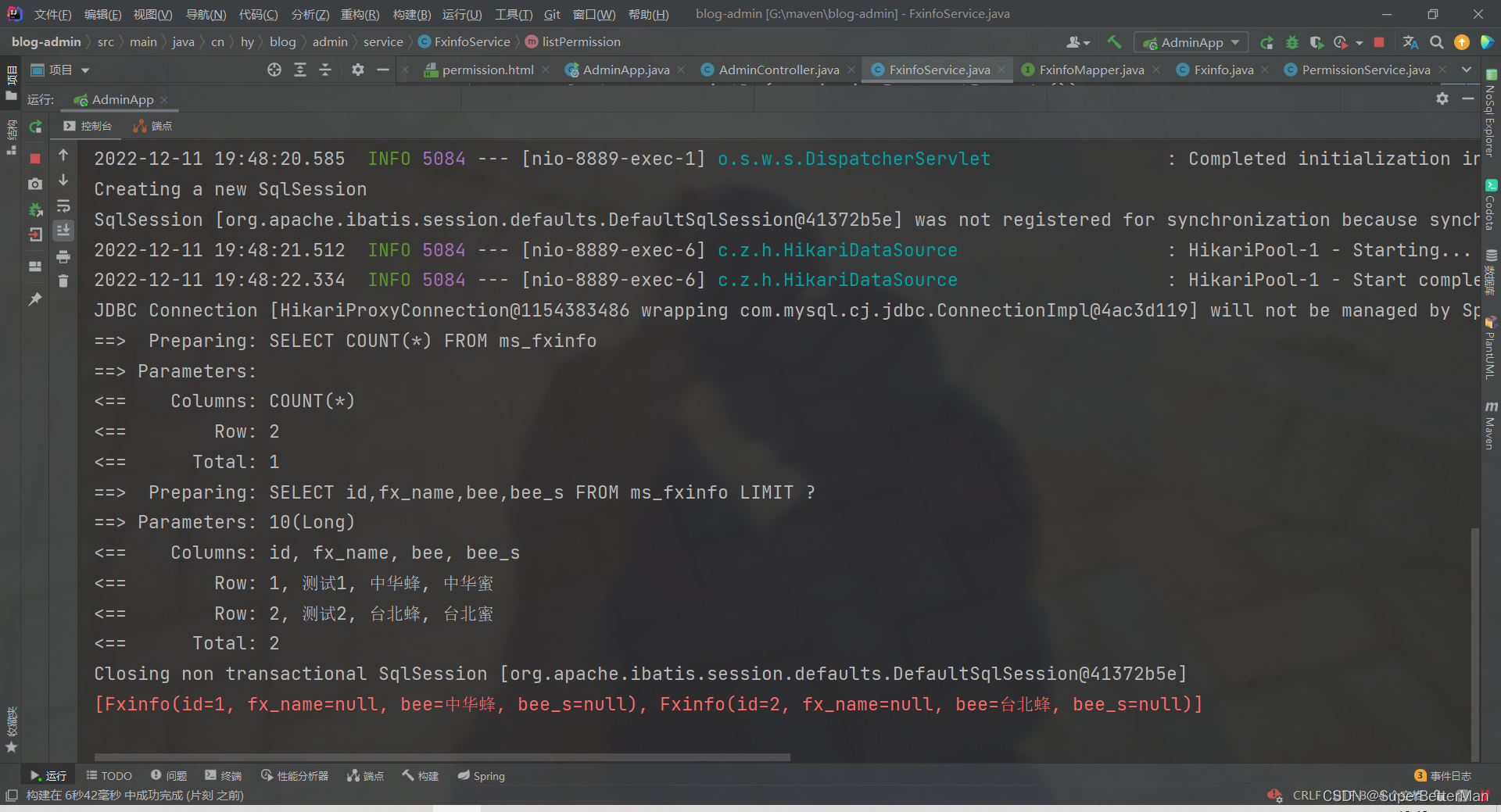
Task: Open the AdminApp run configuration dropdown
Action: 1191,42
